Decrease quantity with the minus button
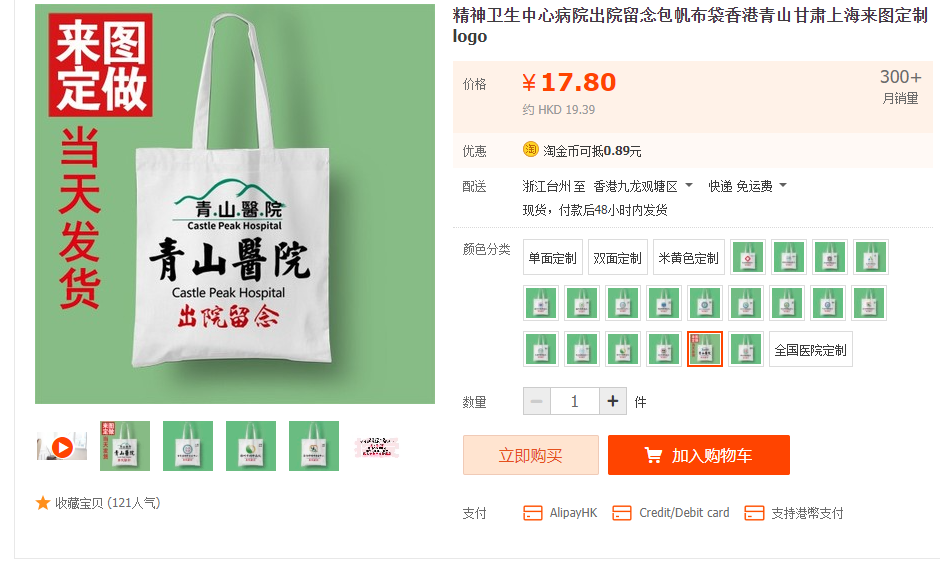 pos(537,401)
